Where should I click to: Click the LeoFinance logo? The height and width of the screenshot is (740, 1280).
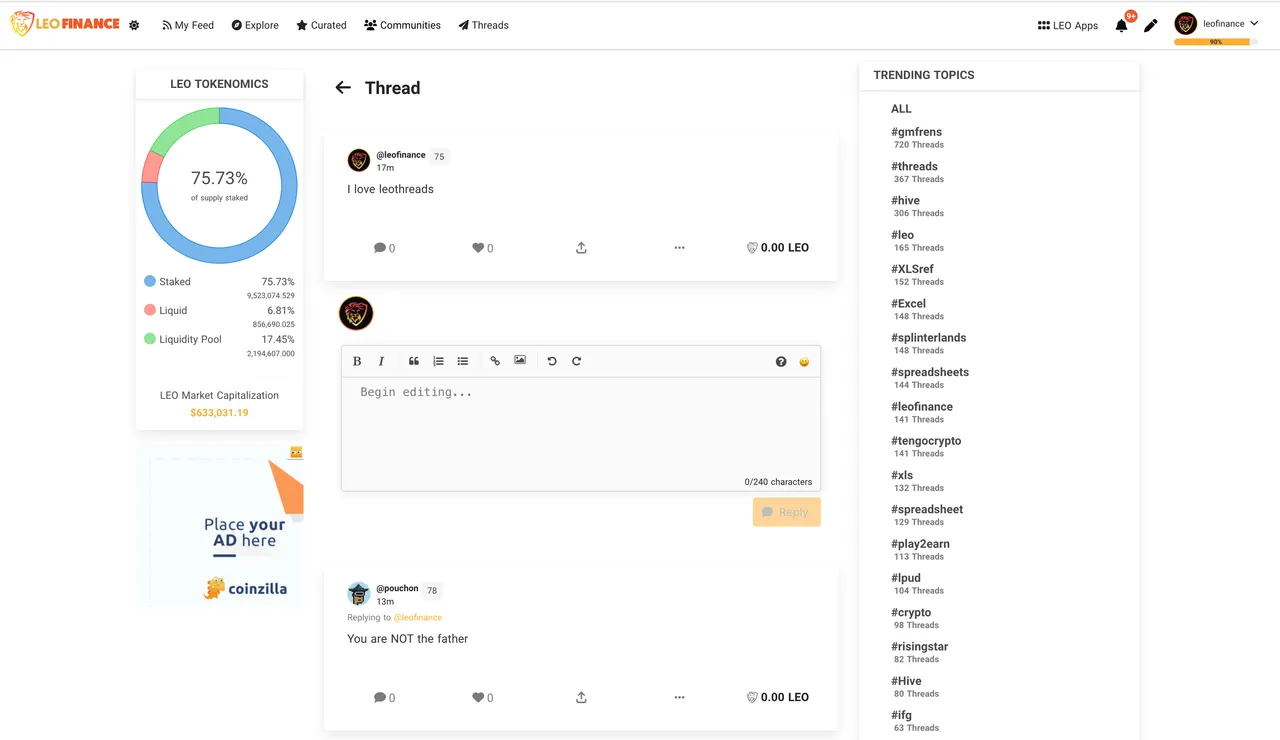point(65,24)
